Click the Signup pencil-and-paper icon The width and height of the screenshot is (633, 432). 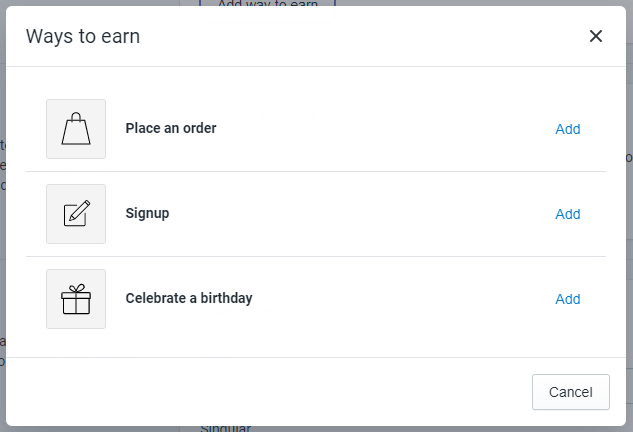point(76,214)
